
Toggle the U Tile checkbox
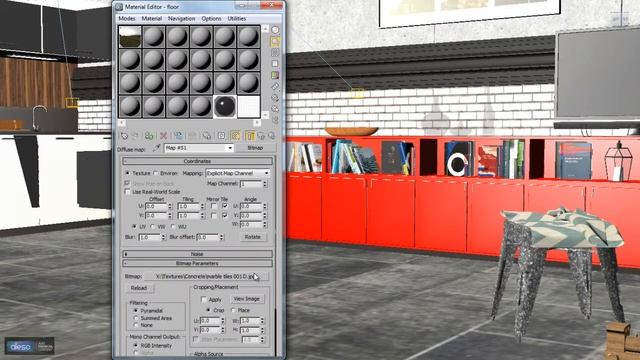point(225,206)
